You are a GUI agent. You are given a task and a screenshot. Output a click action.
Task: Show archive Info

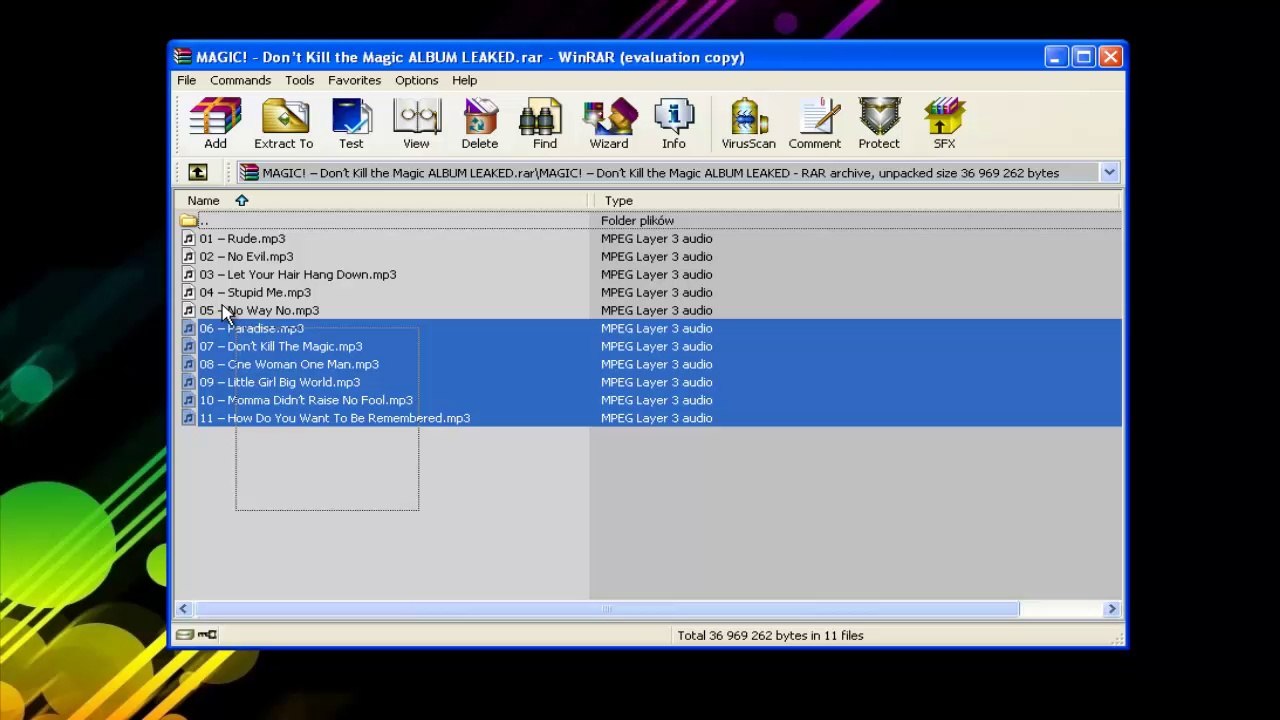click(x=674, y=124)
